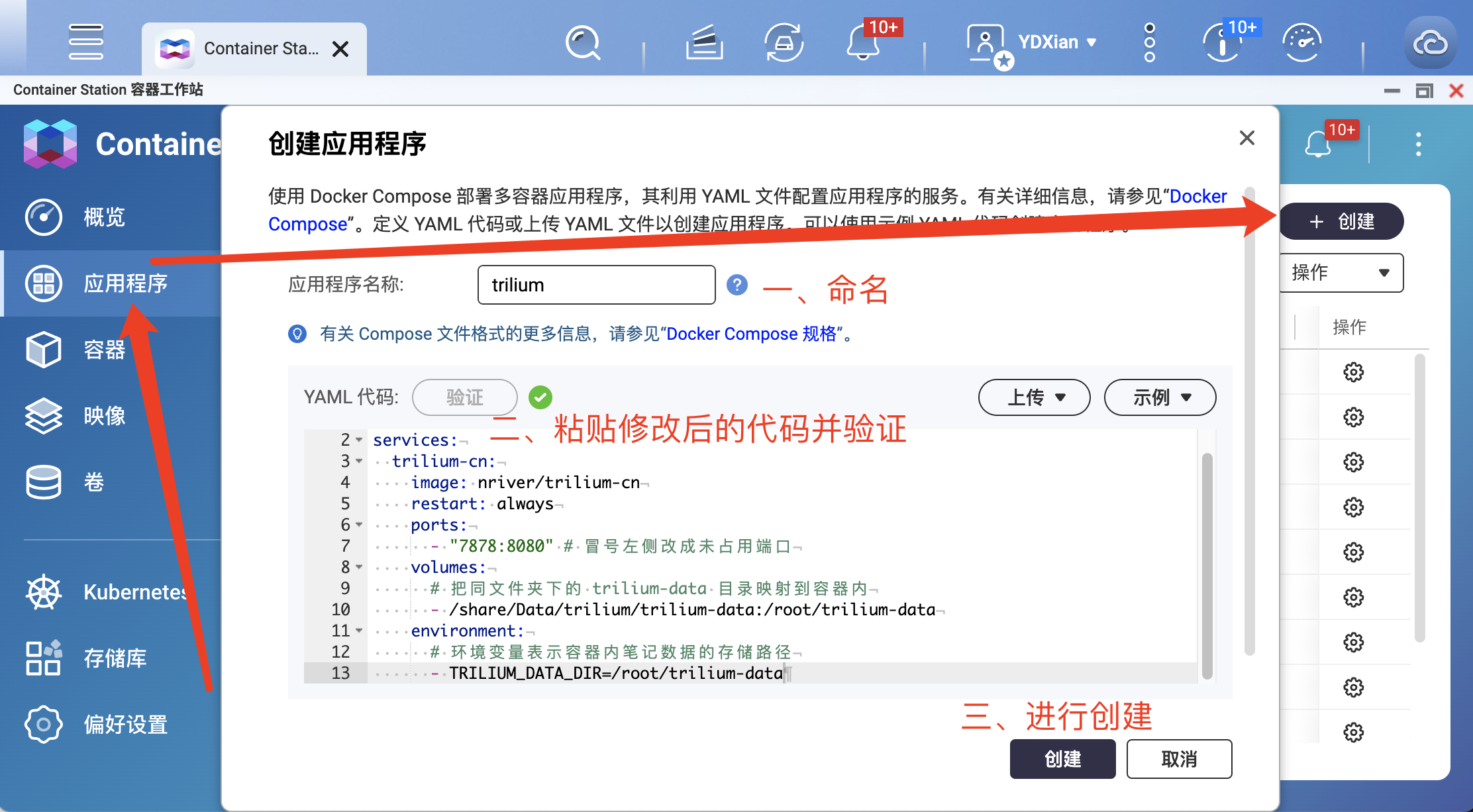Click the ninth row settings gear icon

(1354, 733)
